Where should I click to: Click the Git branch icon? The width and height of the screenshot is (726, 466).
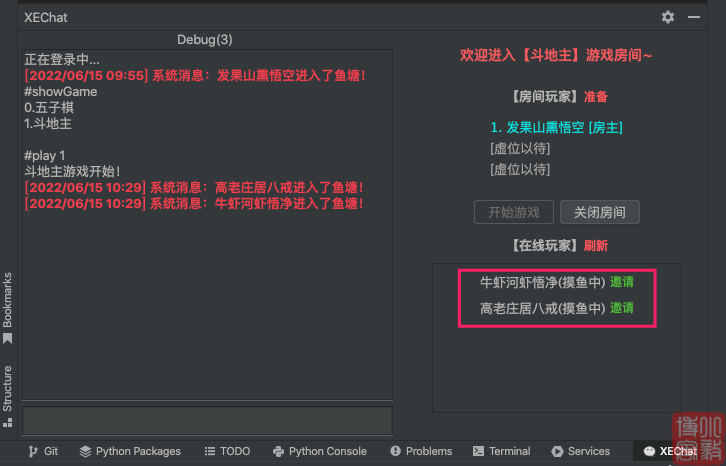[x=33, y=451]
